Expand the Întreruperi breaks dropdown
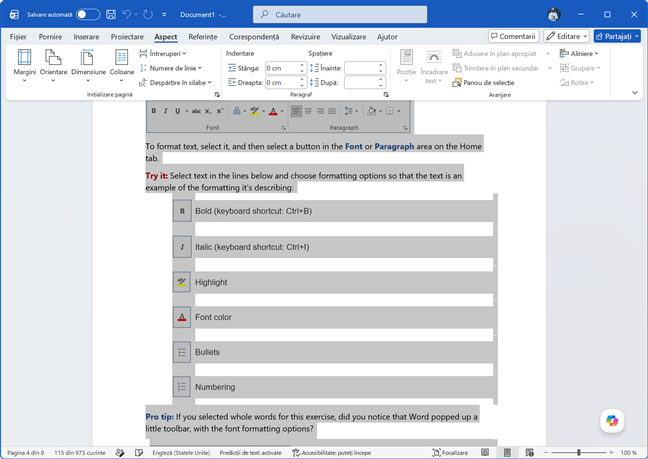Viewport: 648px width, 459px height. click(x=163, y=54)
